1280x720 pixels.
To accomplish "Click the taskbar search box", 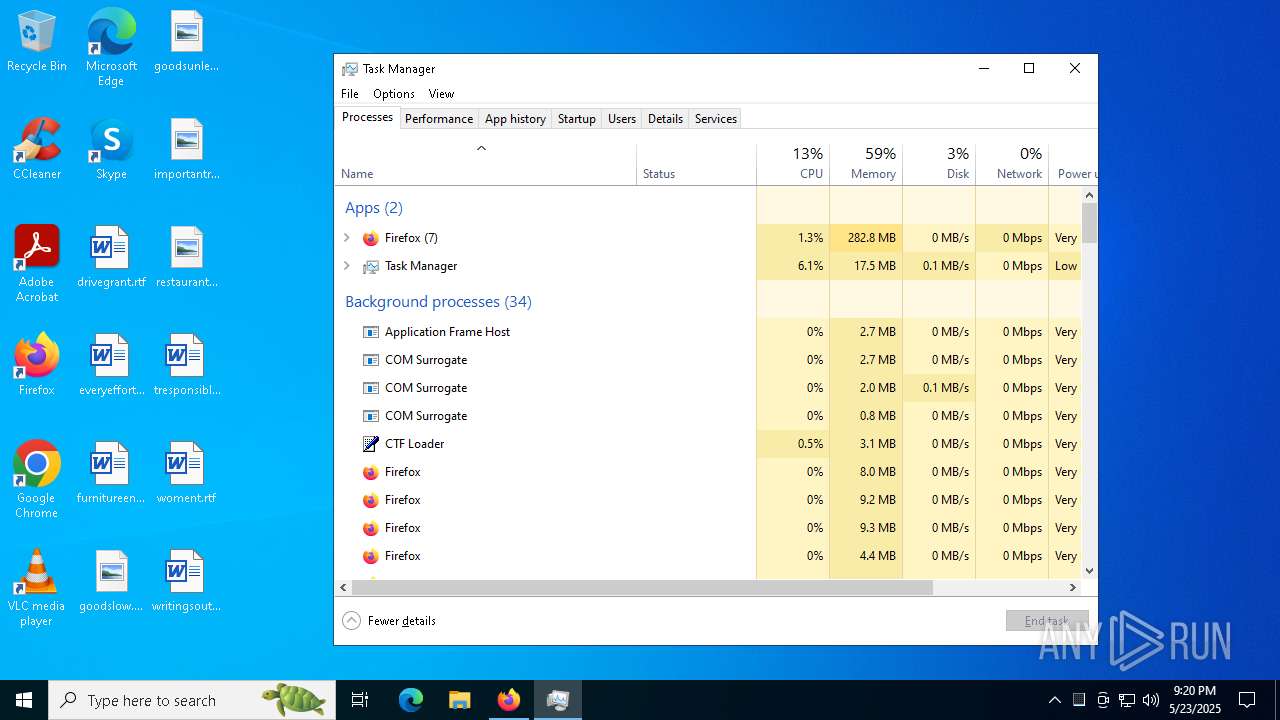I will tap(192, 700).
